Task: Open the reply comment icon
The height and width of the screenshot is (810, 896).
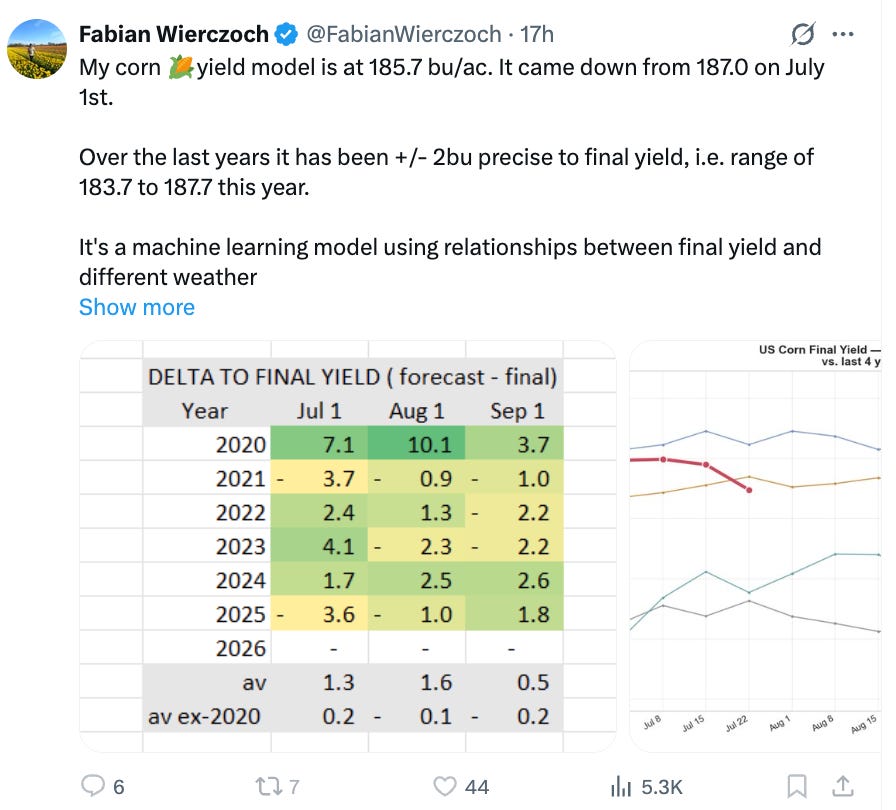Action: 93,786
